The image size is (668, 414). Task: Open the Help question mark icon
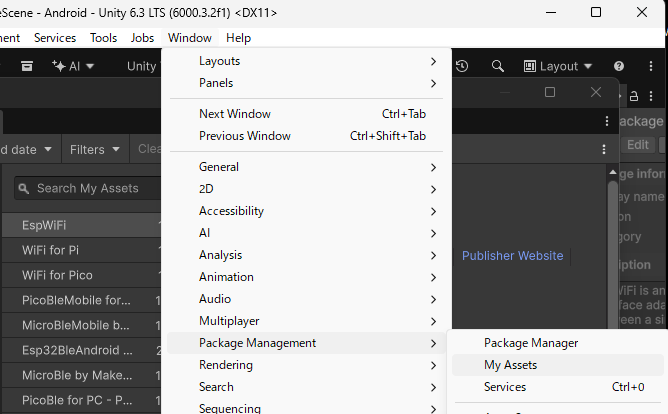[619, 66]
